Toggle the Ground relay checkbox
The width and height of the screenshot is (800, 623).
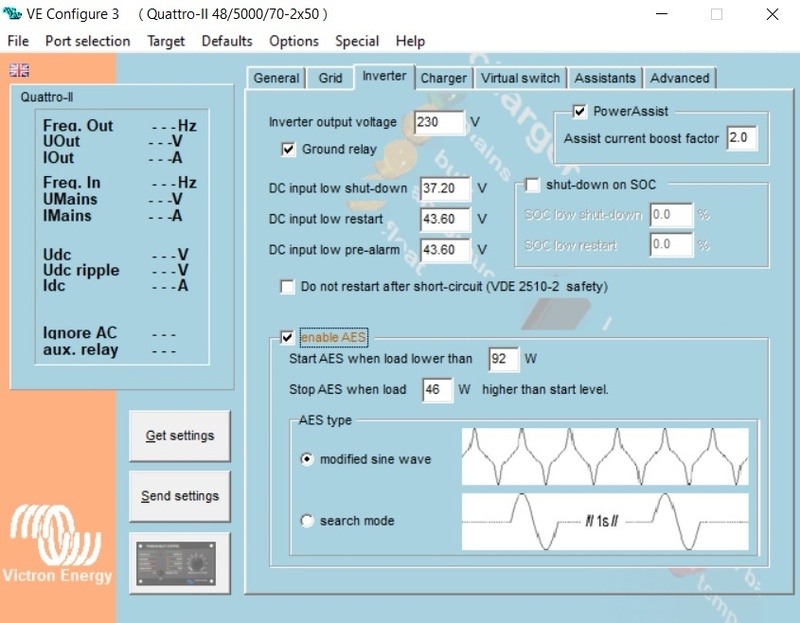[288, 149]
